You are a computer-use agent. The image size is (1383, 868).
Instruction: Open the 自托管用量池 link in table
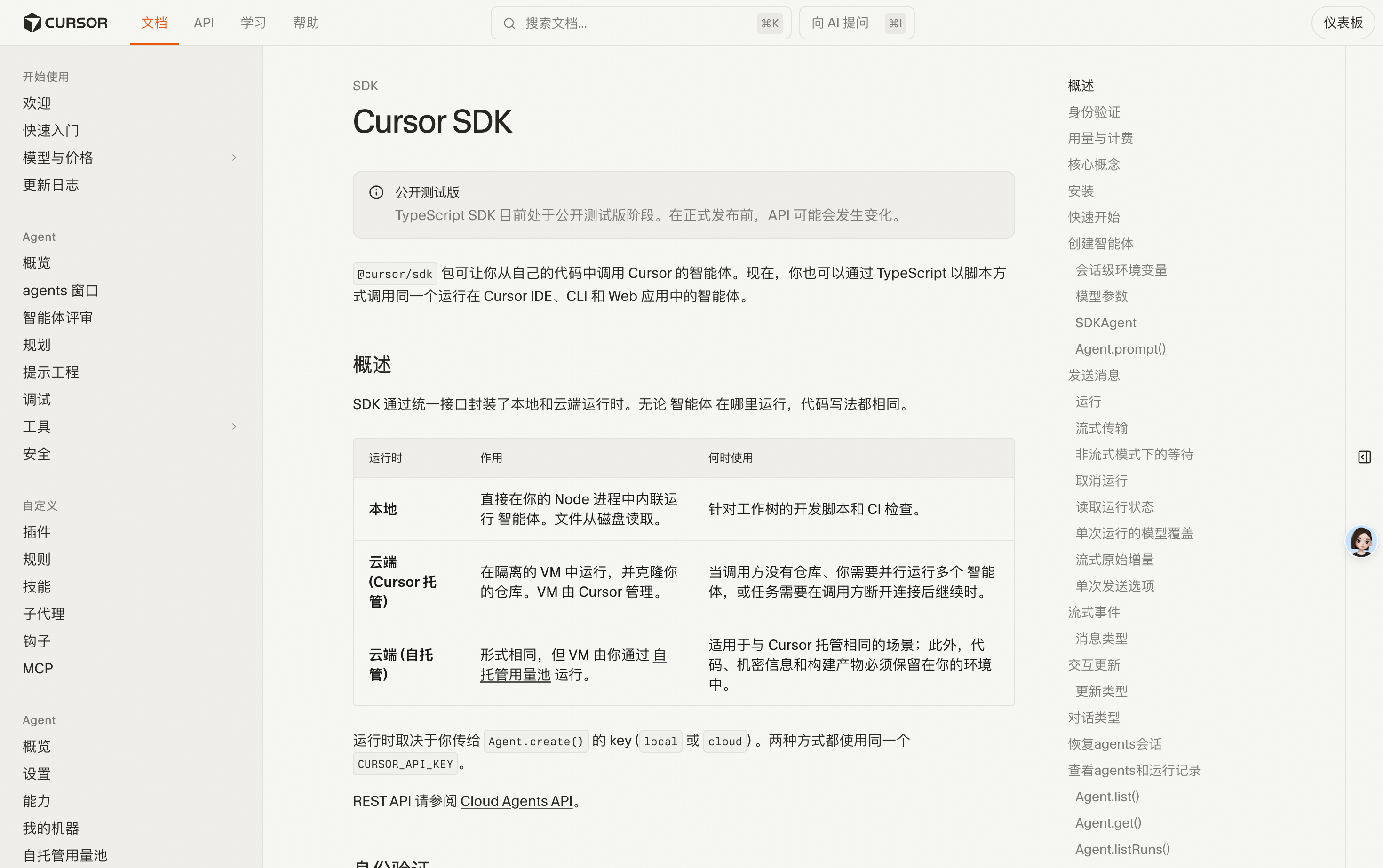pyautogui.click(x=573, y=665)
